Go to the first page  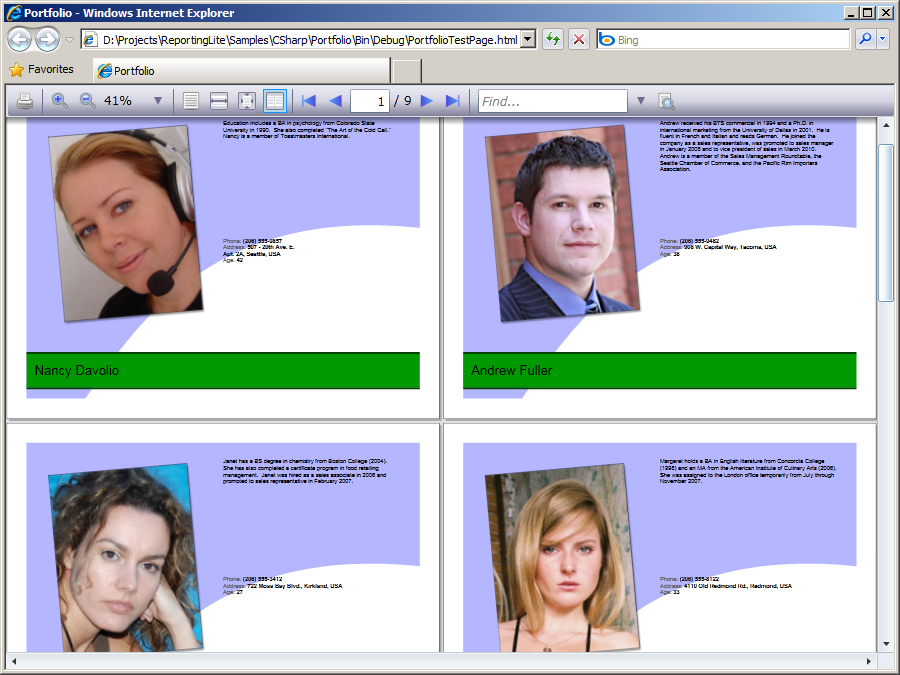tap(308, 101)
